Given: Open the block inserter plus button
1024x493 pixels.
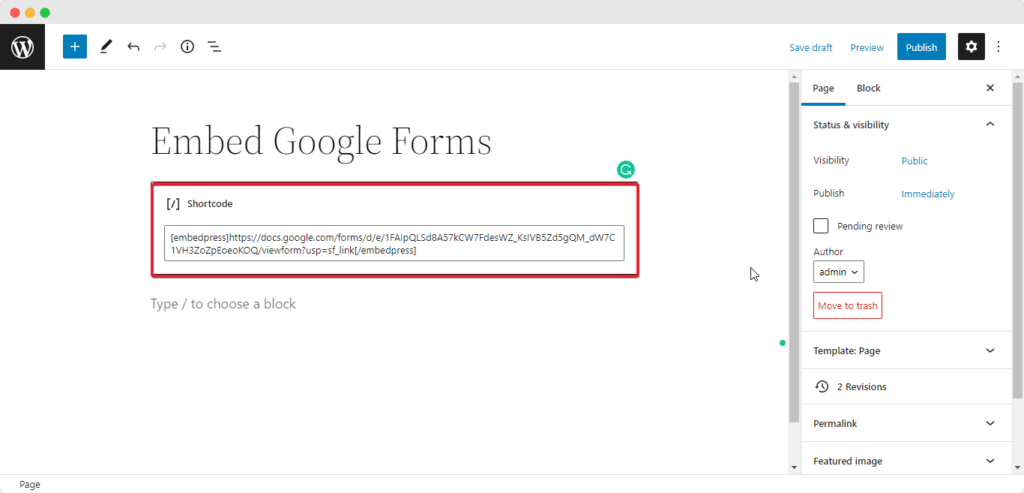Looking at the screenshot, I should 75,47.
